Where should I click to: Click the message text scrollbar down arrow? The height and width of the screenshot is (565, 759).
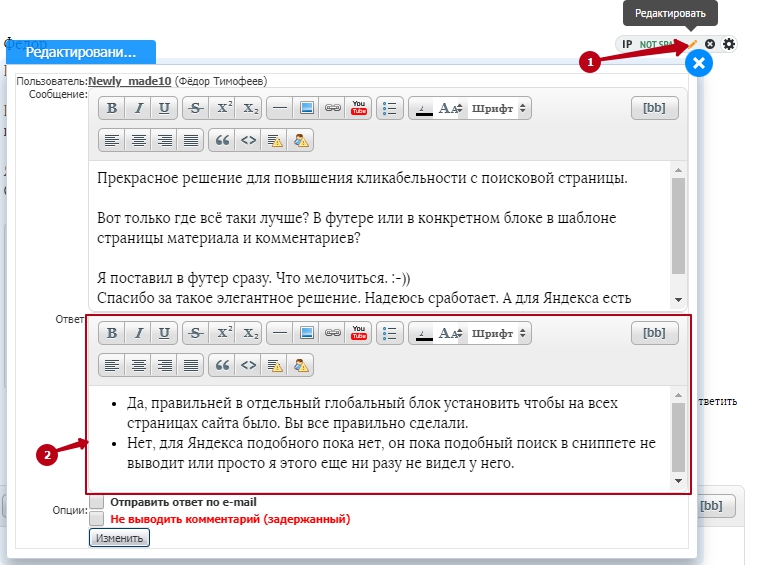[679, 300]
